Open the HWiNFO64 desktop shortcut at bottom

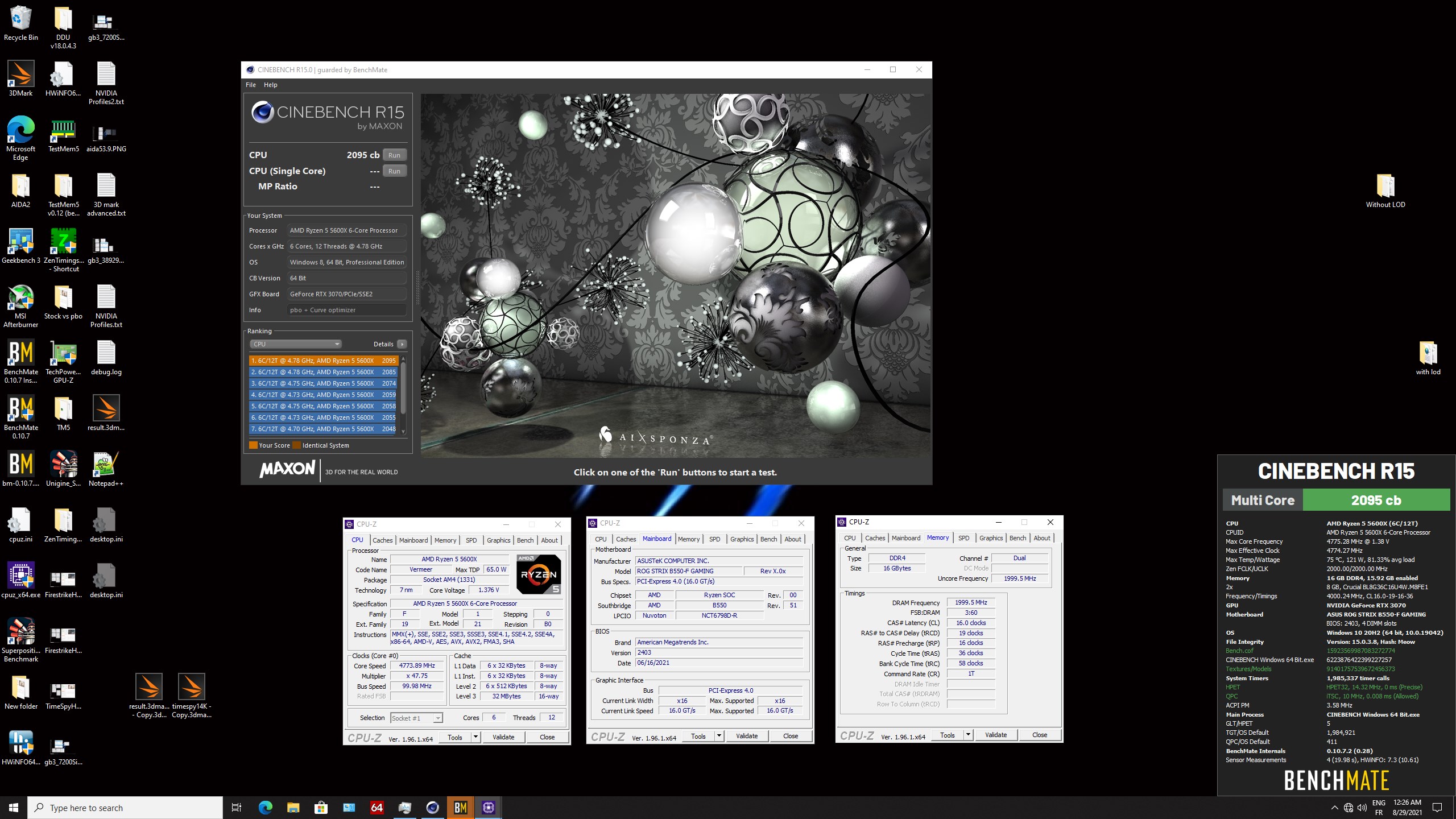point(20,748)
